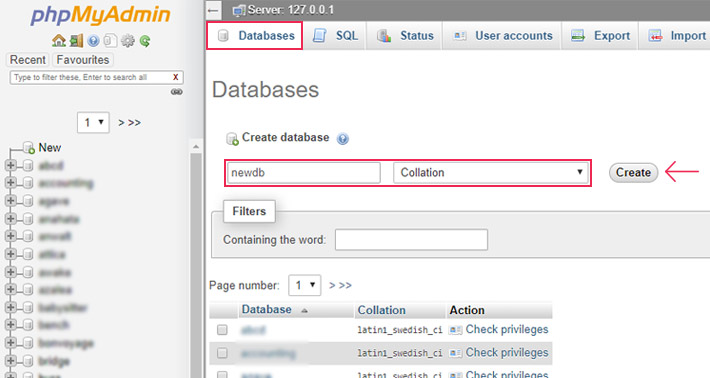Go to the User accounts tab
Image resolution: width=710 pixels, height=378 pixels.
click(x=502, y=35)
